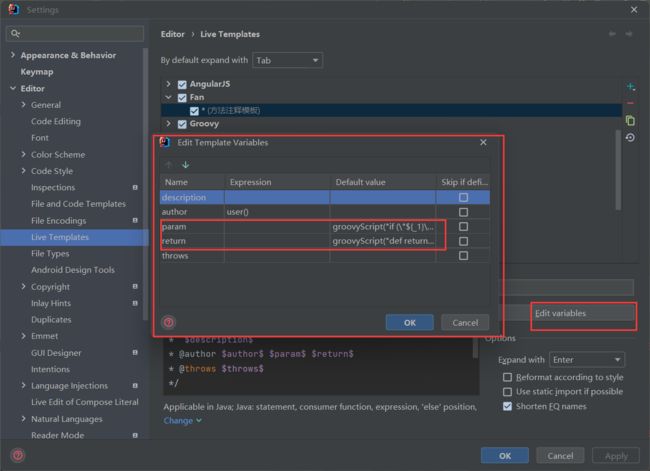
Task: Expand the General settings node
Action: click(23, 104)
